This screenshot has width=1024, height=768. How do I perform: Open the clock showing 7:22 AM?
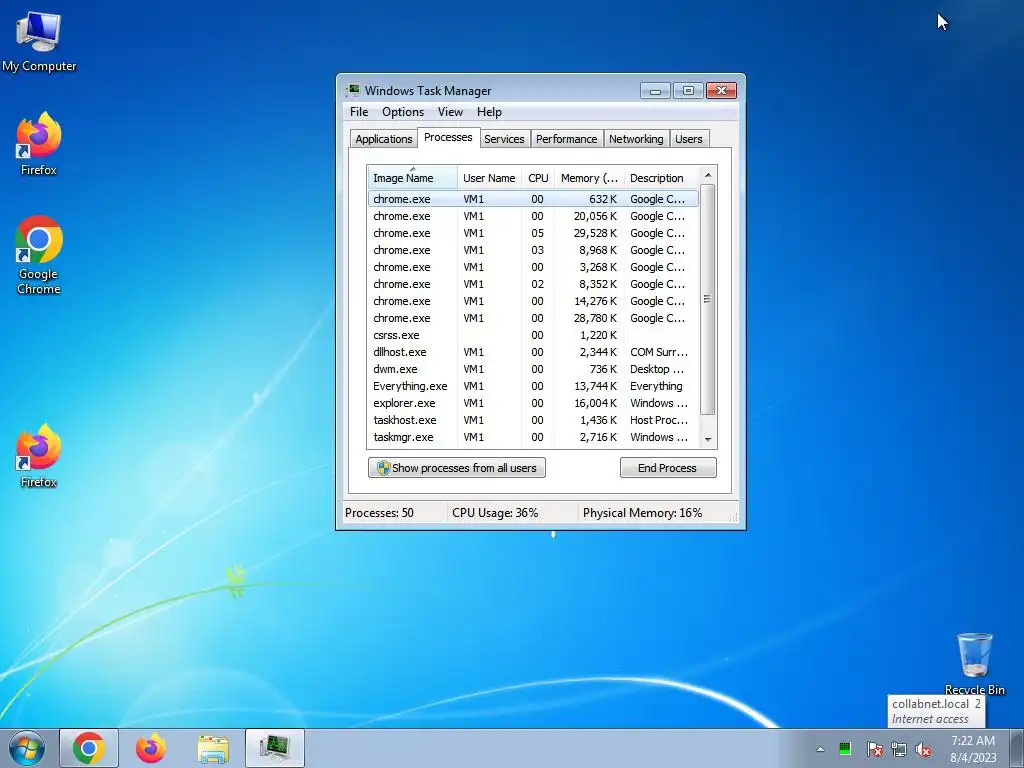(973, 748)
